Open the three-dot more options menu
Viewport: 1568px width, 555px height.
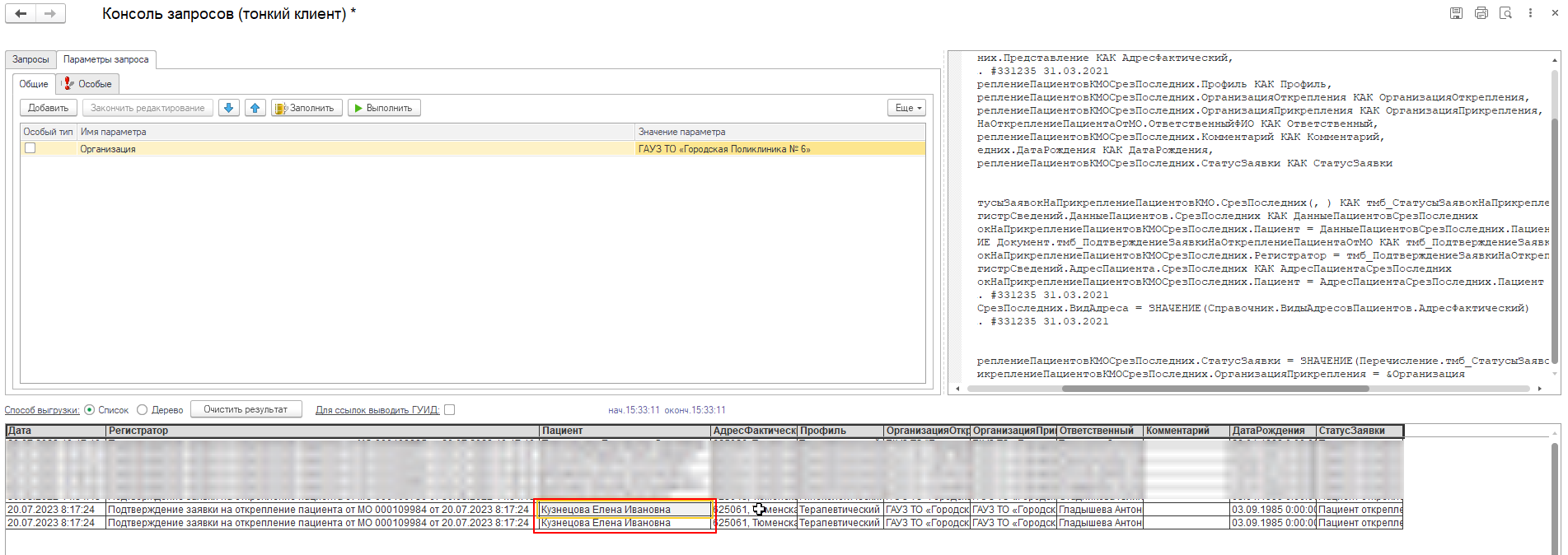pyautogui.click(x=1530, y=13)
